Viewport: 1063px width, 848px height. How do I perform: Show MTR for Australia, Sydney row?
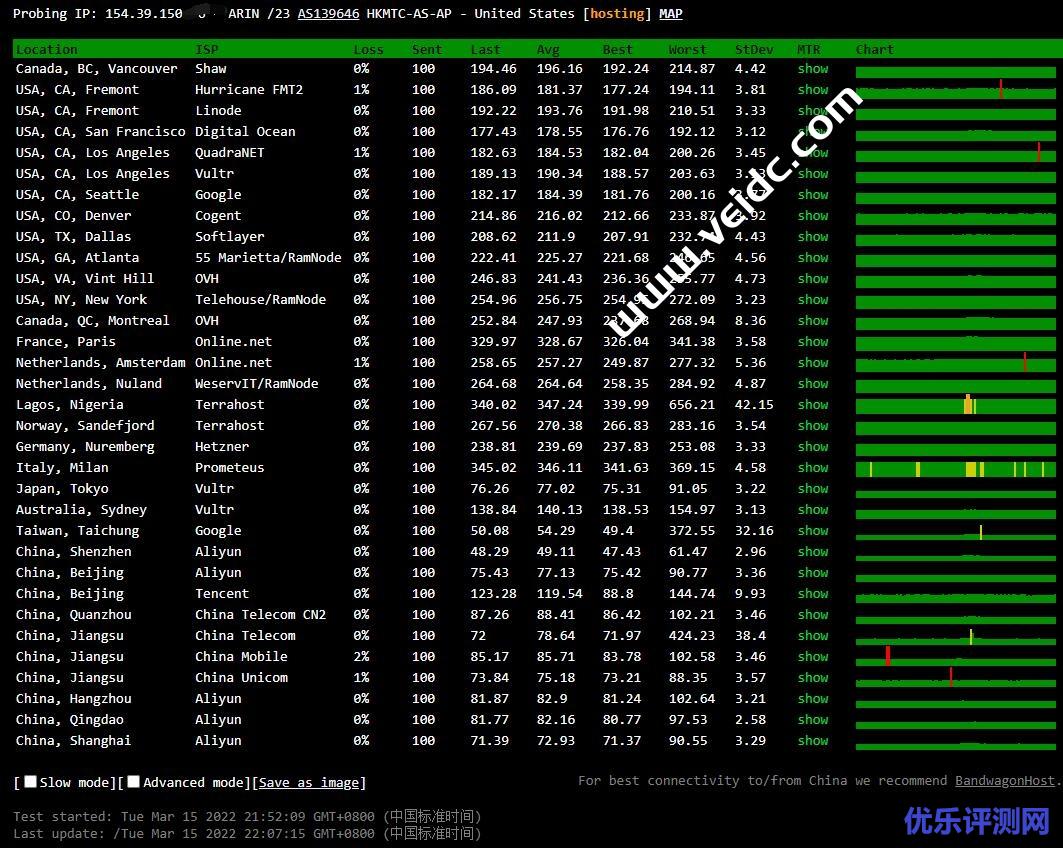[813, 510]
